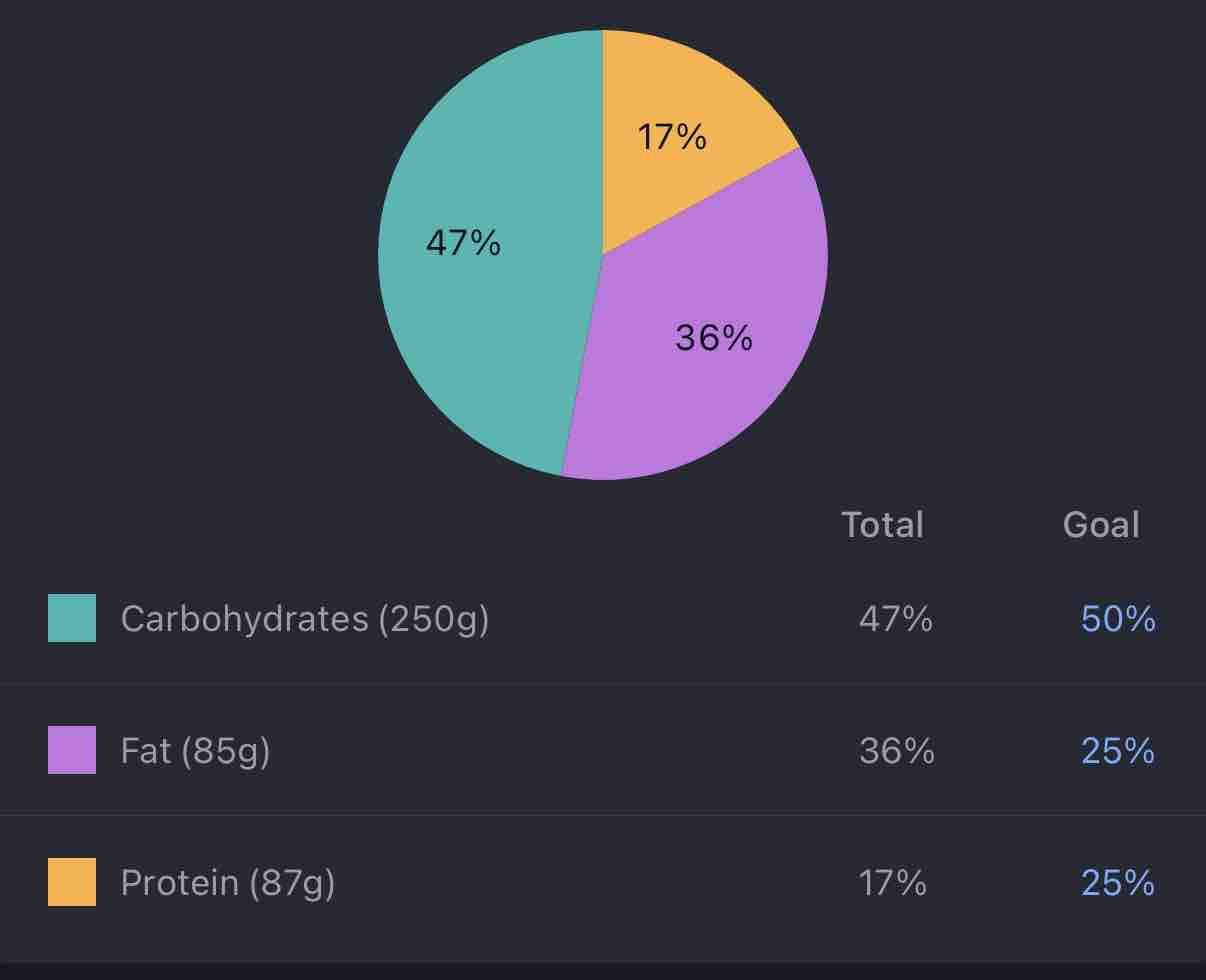
Task: Click the teal Carbohydrates legend swatch
Action: [x=72, y=618]
